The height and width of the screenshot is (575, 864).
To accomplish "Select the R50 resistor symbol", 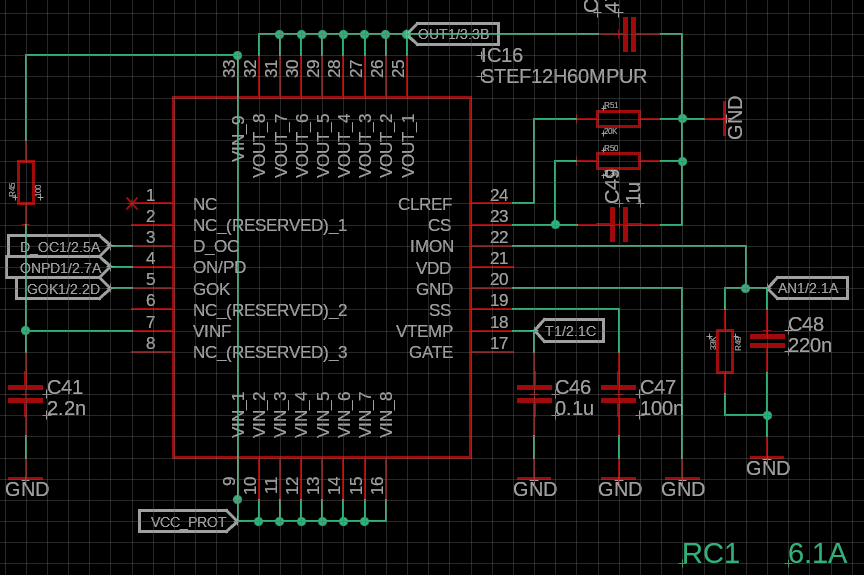I will pyautogui.click(x=618, y=161).
